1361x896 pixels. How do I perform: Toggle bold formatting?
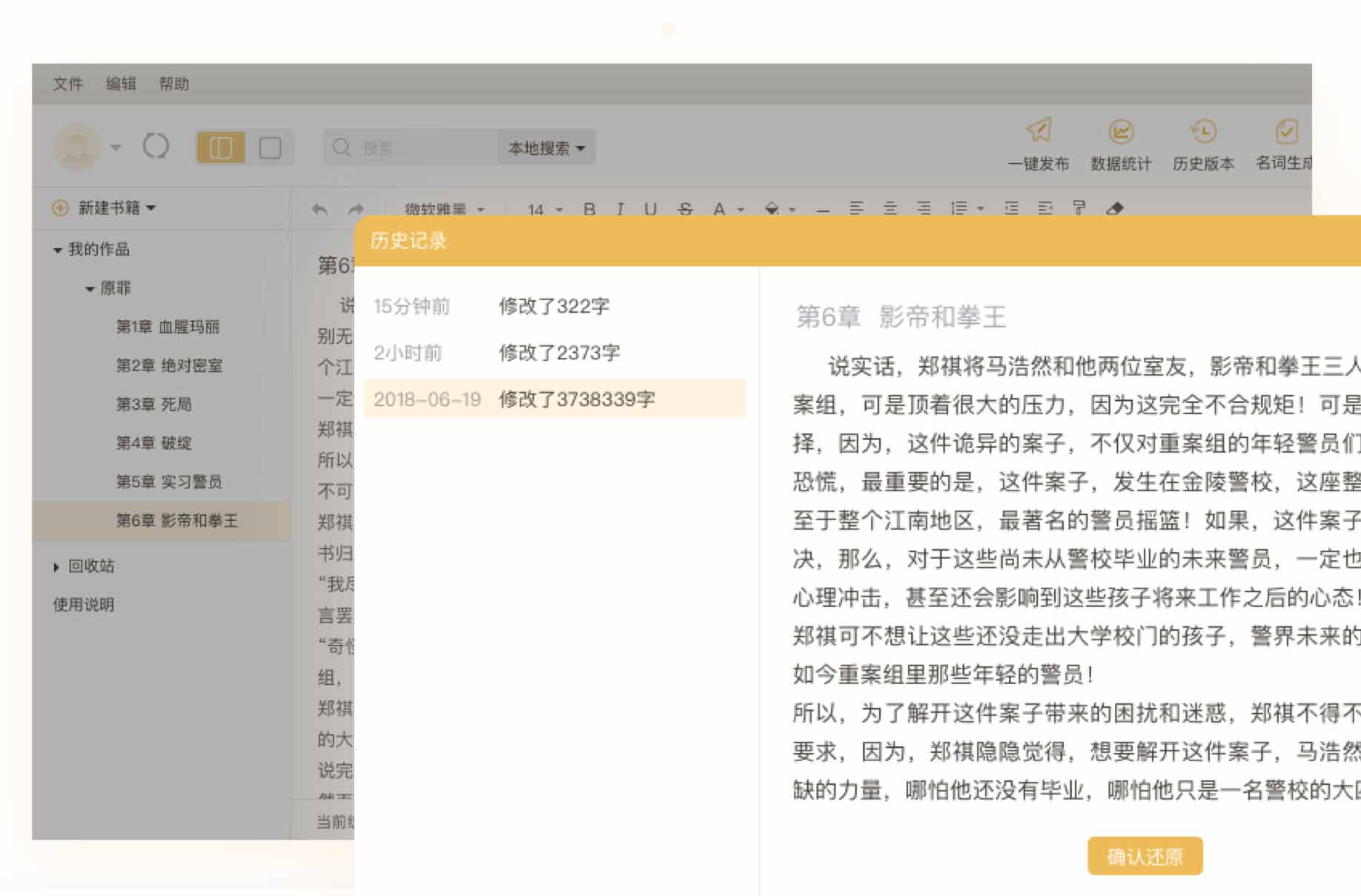[x=589, y=209]
